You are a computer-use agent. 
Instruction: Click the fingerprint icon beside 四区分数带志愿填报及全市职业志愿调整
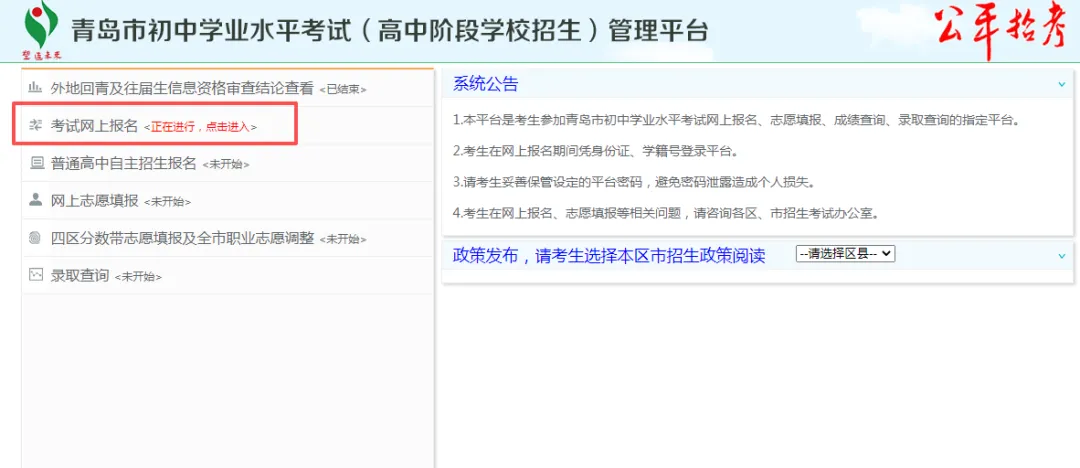(x=35, y=238)
